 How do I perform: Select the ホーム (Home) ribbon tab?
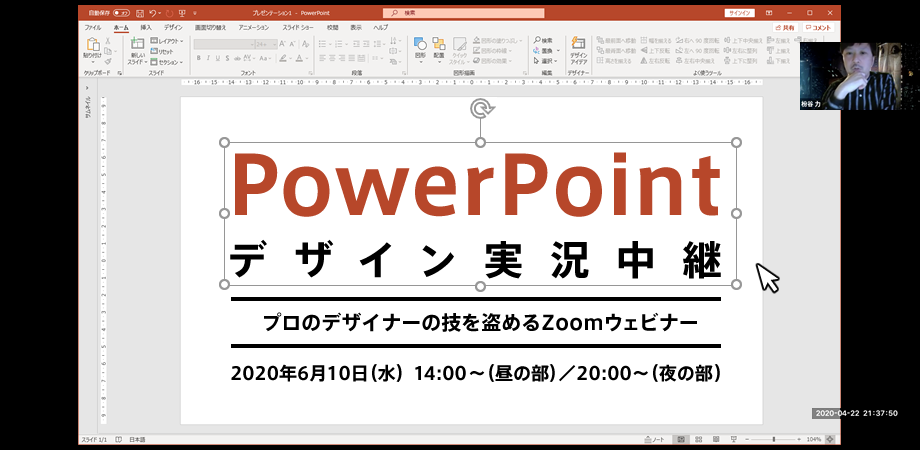[121, 28]
